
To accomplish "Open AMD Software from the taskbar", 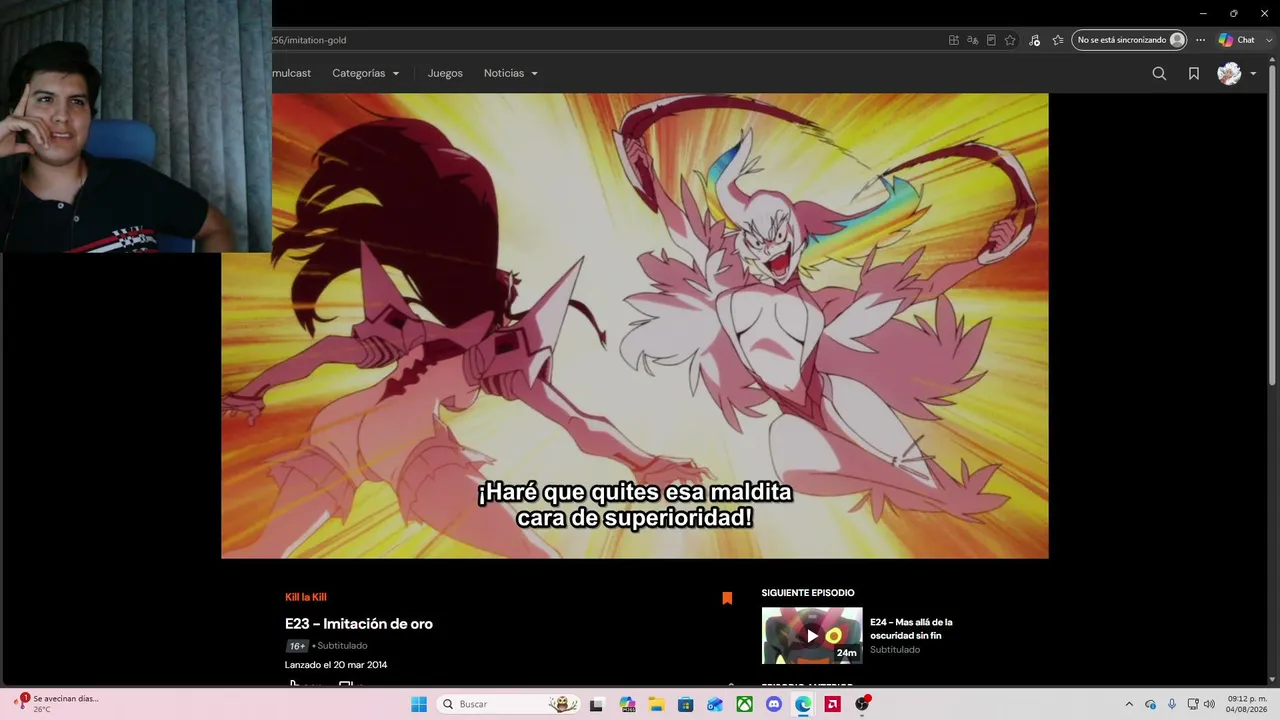I will point(832,704).
